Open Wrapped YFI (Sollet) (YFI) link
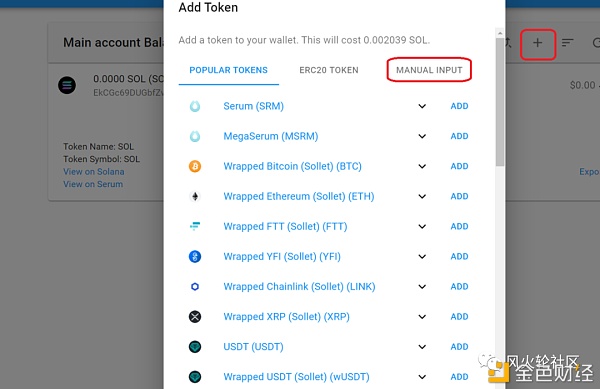 point(282,256)
